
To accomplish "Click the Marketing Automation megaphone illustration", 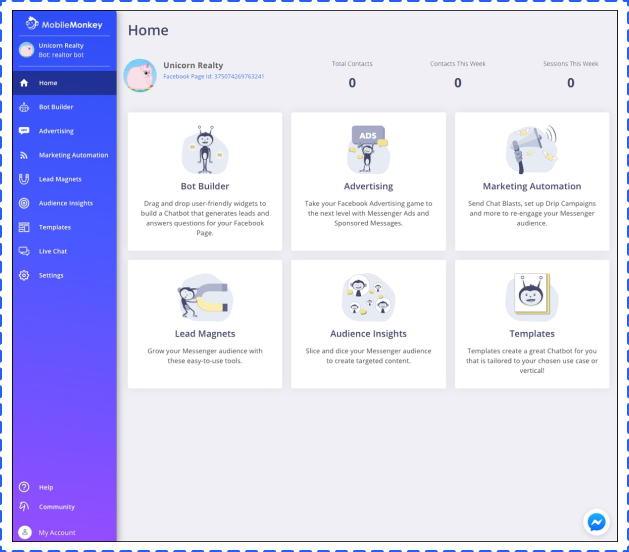I will 532,150.
